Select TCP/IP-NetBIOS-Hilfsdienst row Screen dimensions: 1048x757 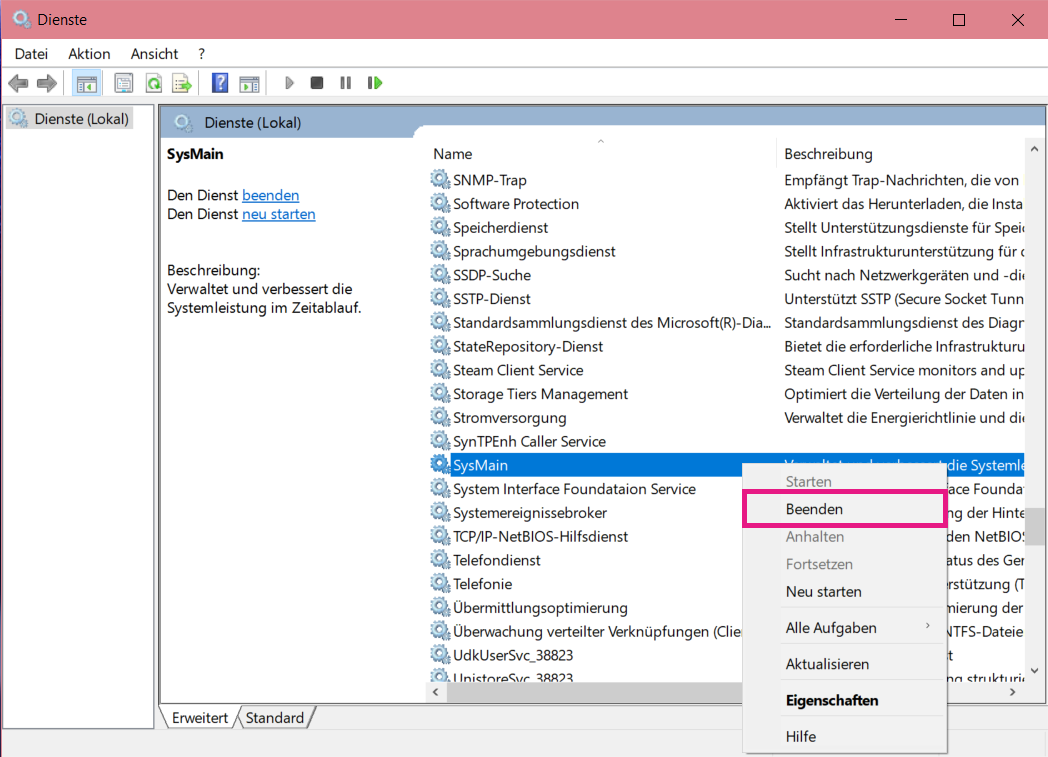(x=585, y=536)
